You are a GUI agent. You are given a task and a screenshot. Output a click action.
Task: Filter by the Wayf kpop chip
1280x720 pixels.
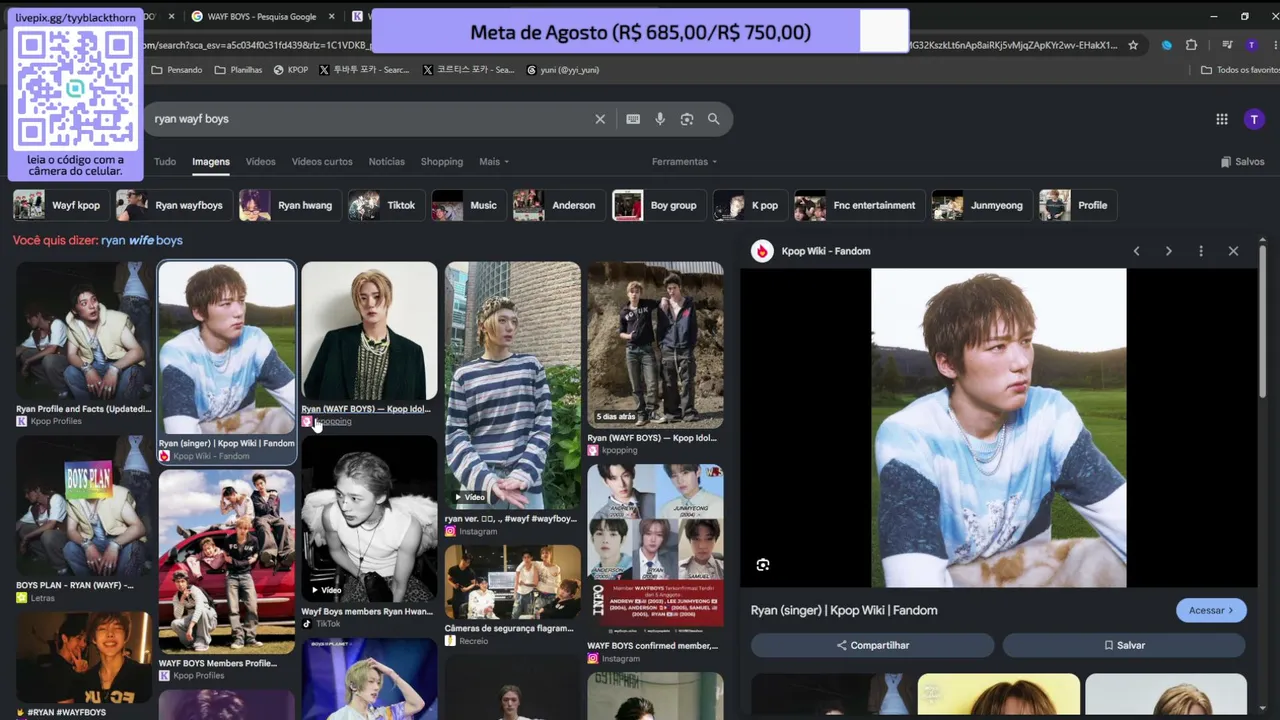61,206
